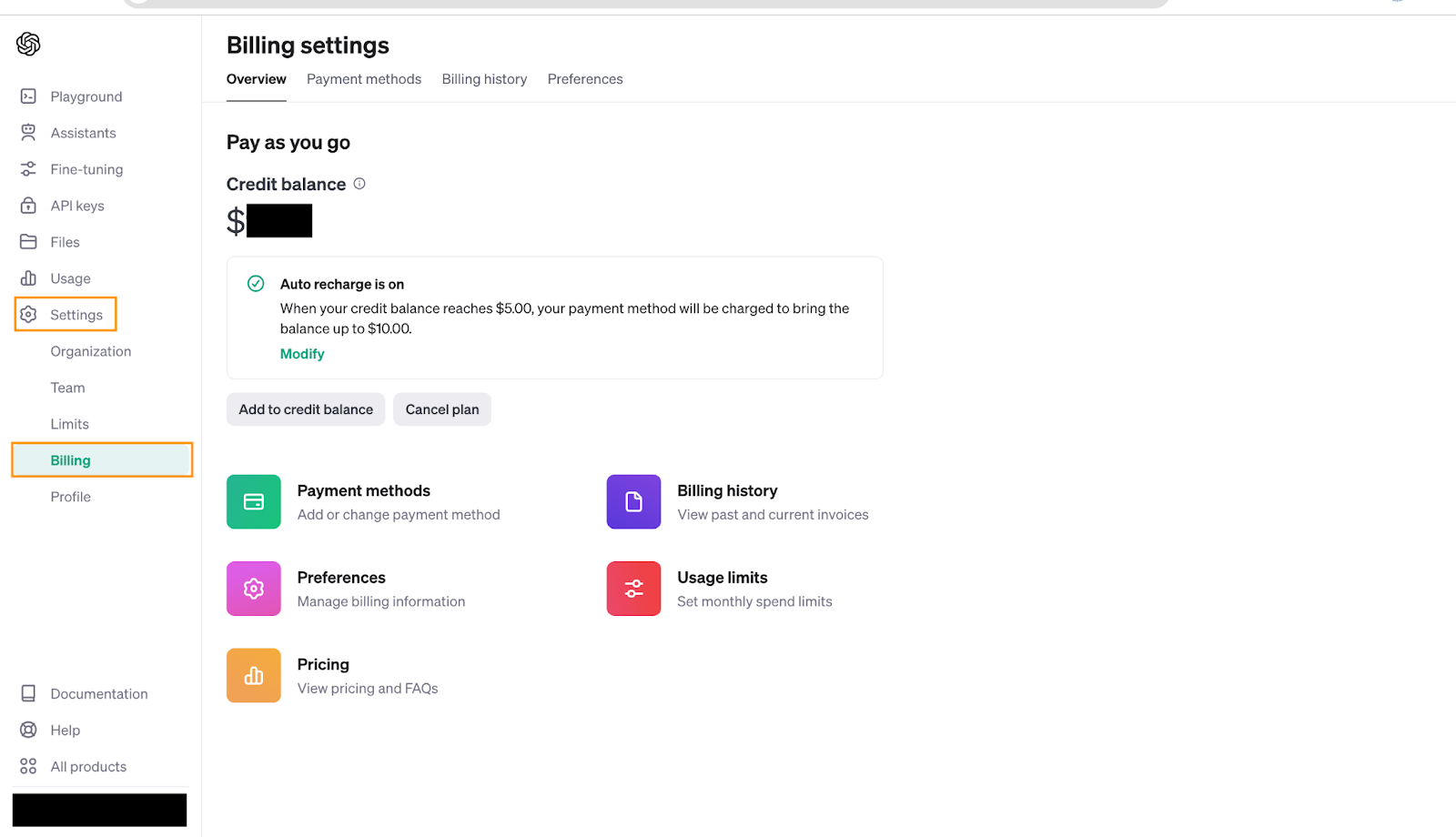Viewport: 1456px width, 837px height.
Task: Click the Add to credit balance button
Action: pyautogui.click(x=306, y=409)
